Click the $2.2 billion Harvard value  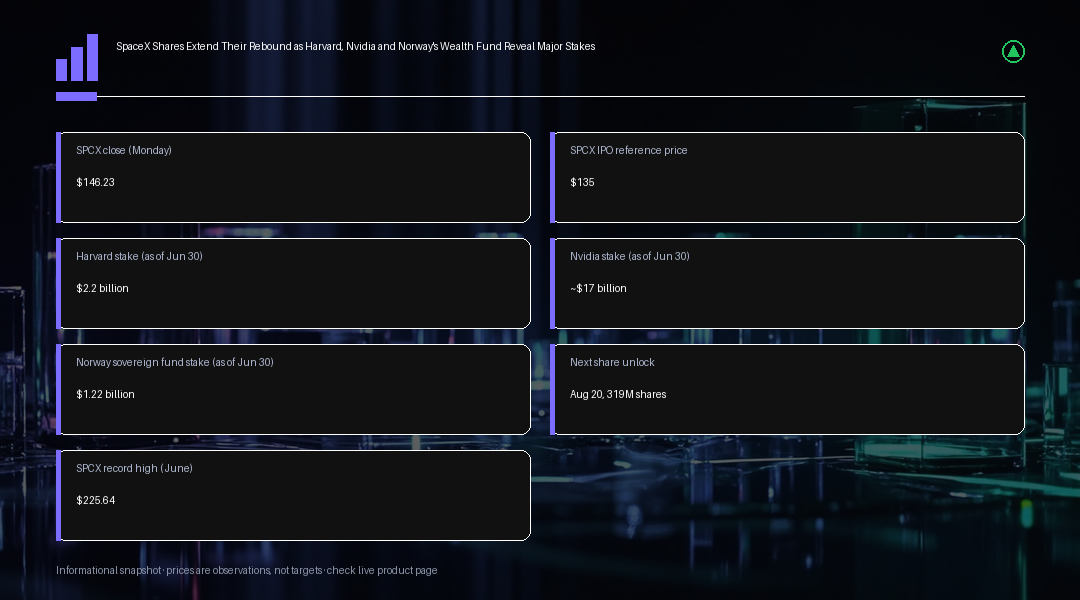tap(103, 289)
